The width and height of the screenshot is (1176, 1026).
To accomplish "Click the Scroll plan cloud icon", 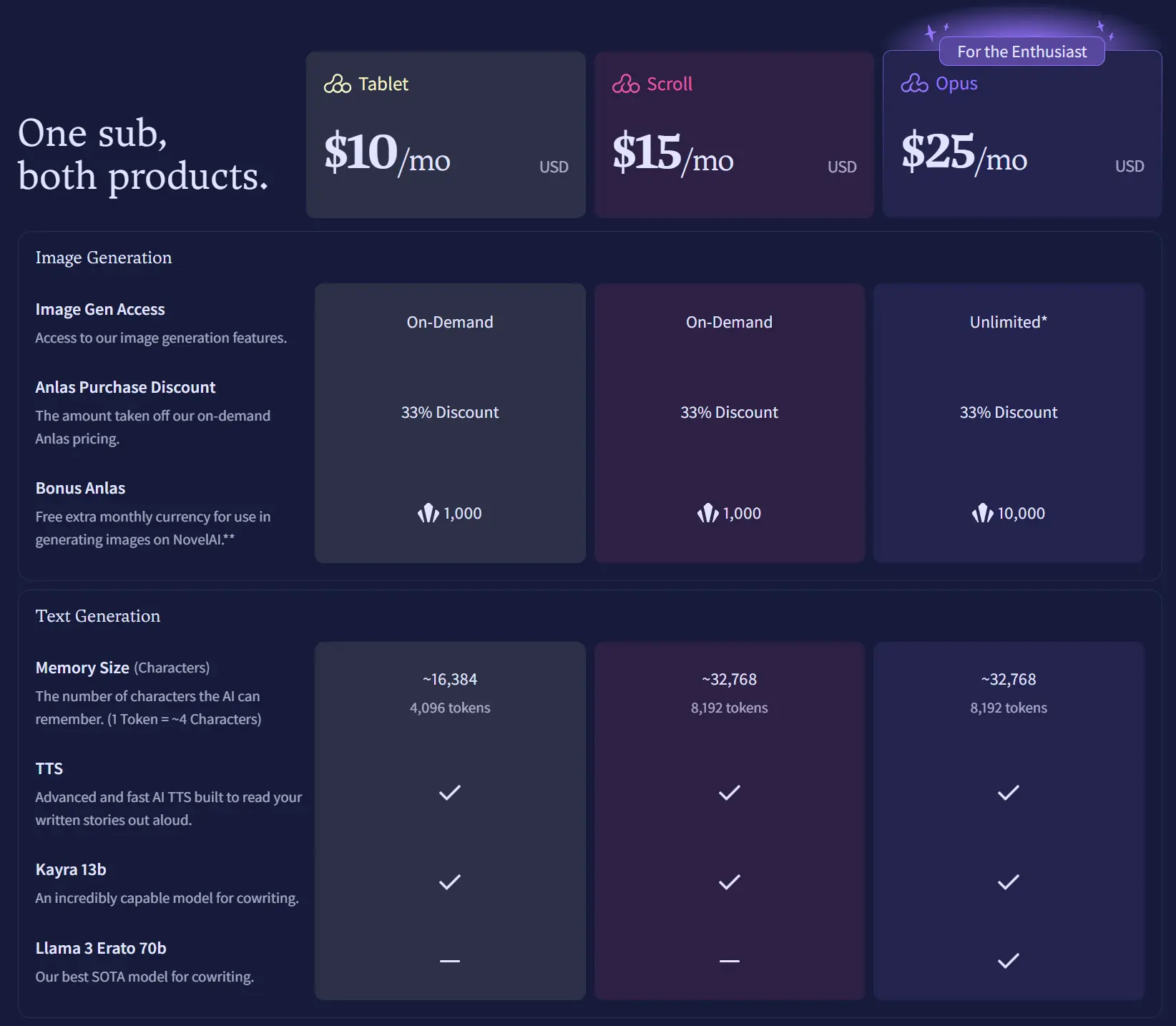I will point(626,84).
